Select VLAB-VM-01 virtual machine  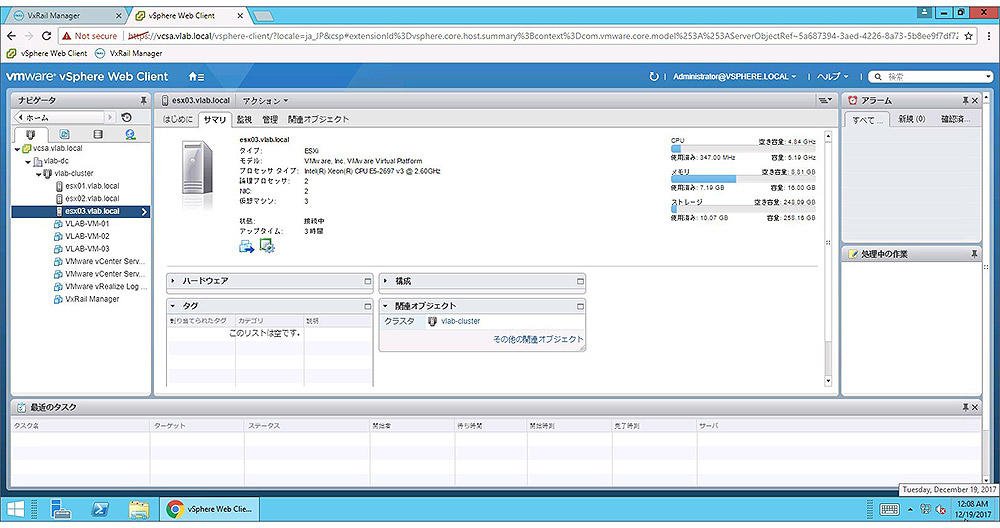(87, 224)
